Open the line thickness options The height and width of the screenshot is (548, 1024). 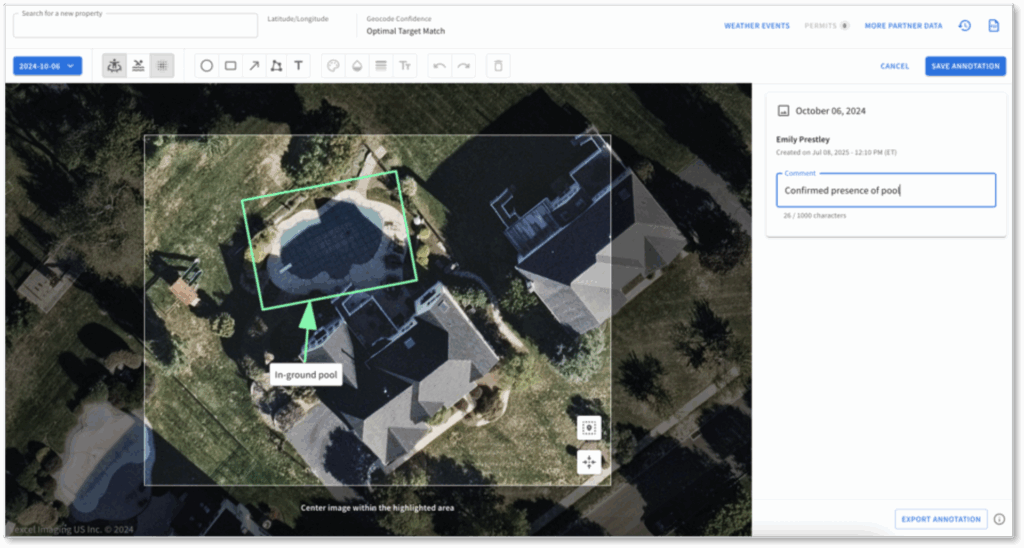pyautogui.click(x=380, y=66)
